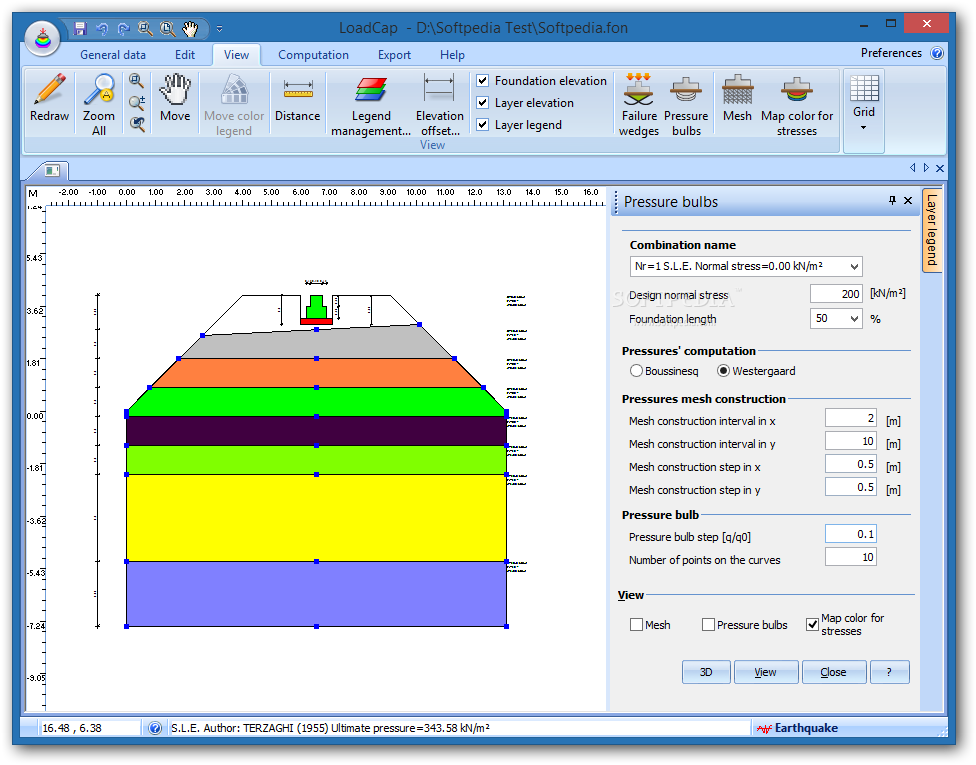Click Map color for stresses ribbon icon
976x765 pixels.
[x=797, y=89]
